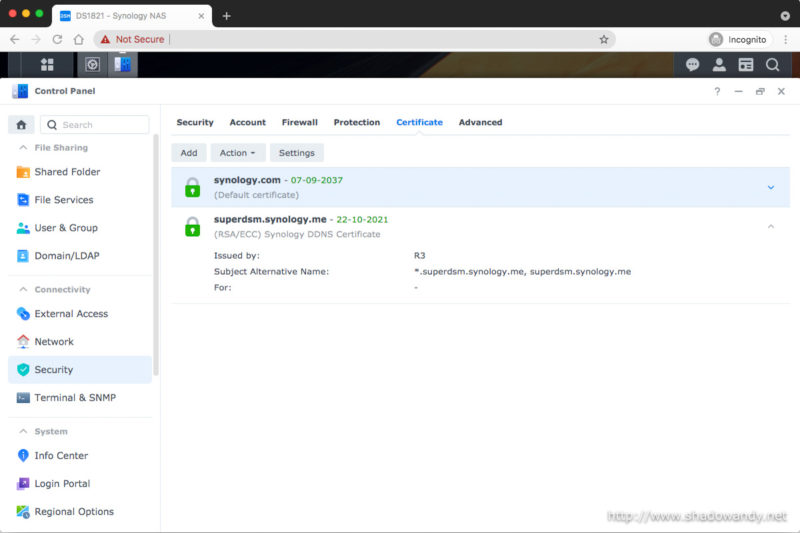Open the Chrome three-dot menu
This screenshot has width=800, height=533.
pos(785,39)
